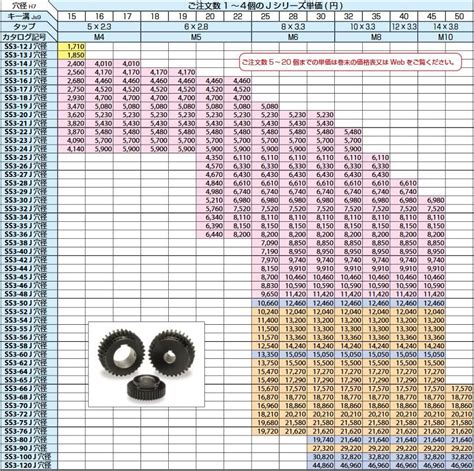Select price 5,760 in SS3-32J row

(x=210, y=209)
